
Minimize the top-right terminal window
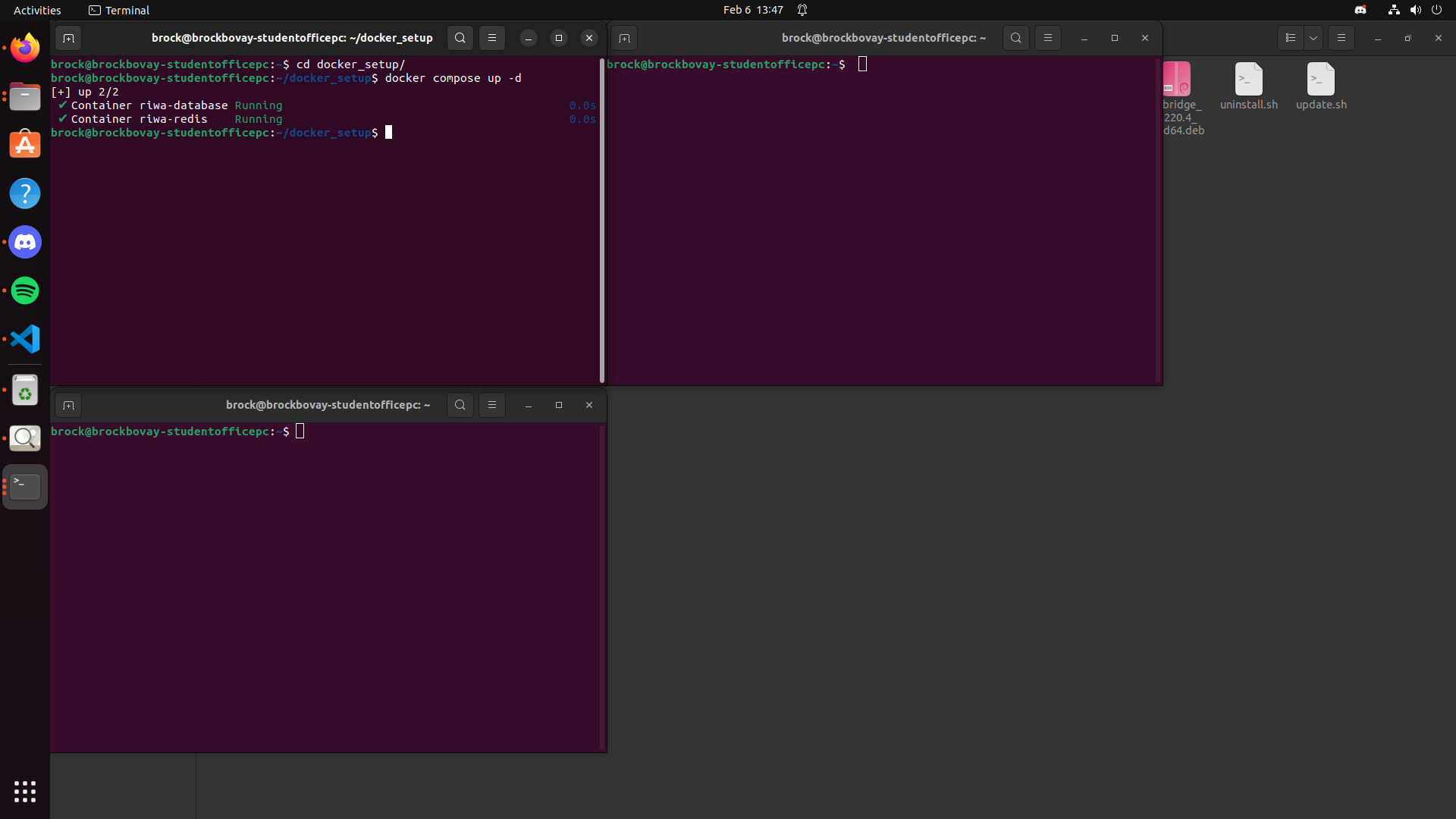1084,38
